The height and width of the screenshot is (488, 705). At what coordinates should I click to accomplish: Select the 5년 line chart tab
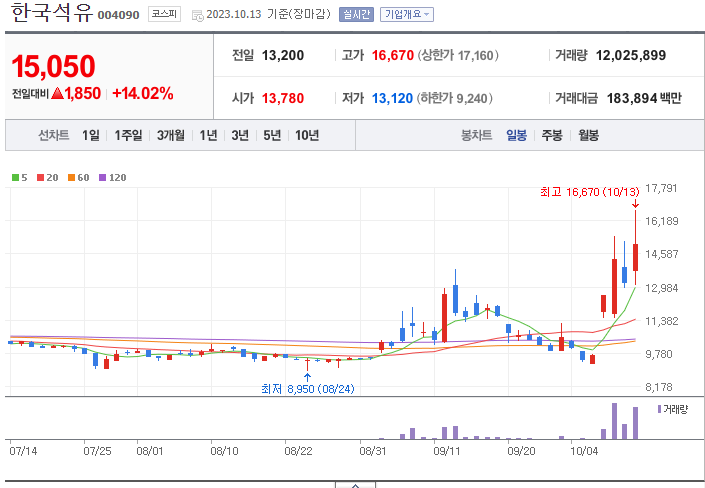pos(272,135)
